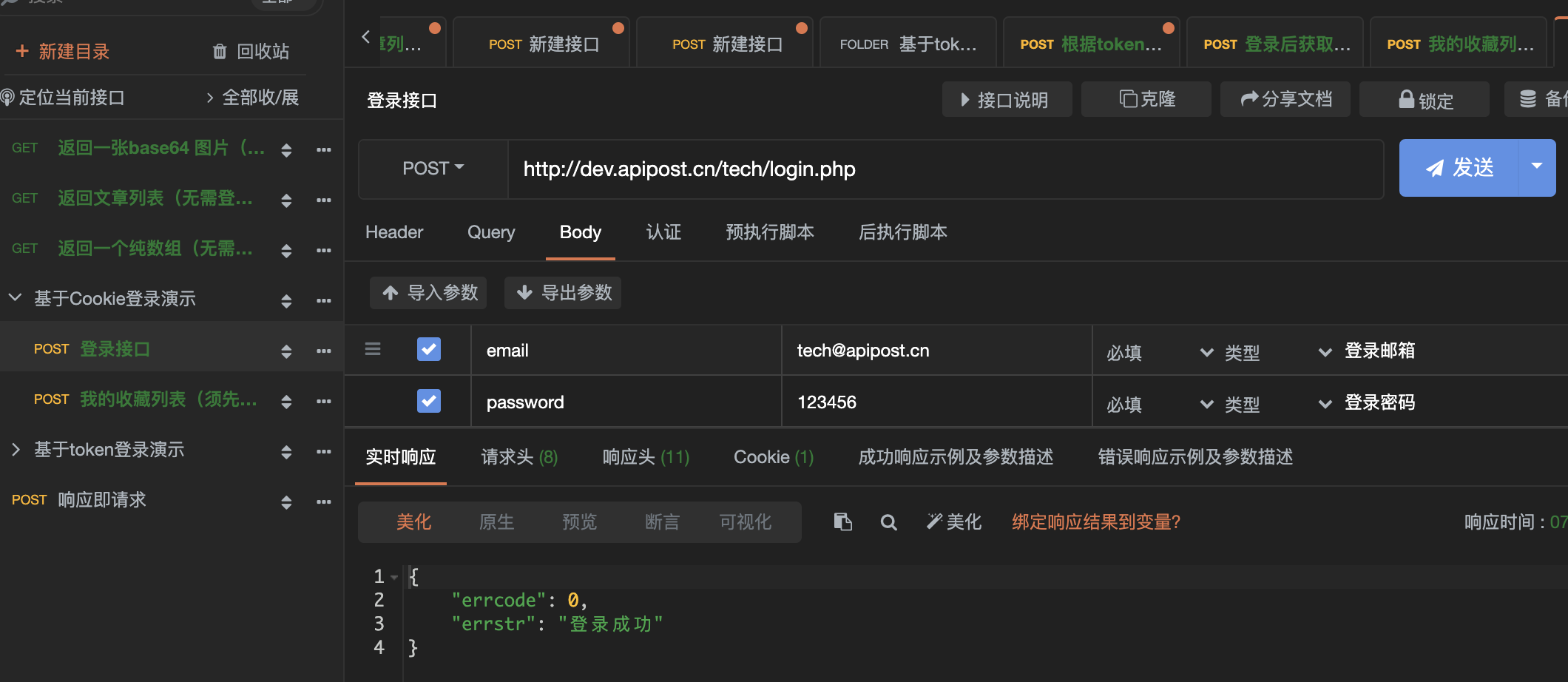
Task: Toggle 全部收/展 expand all
Action: (252, 98)
